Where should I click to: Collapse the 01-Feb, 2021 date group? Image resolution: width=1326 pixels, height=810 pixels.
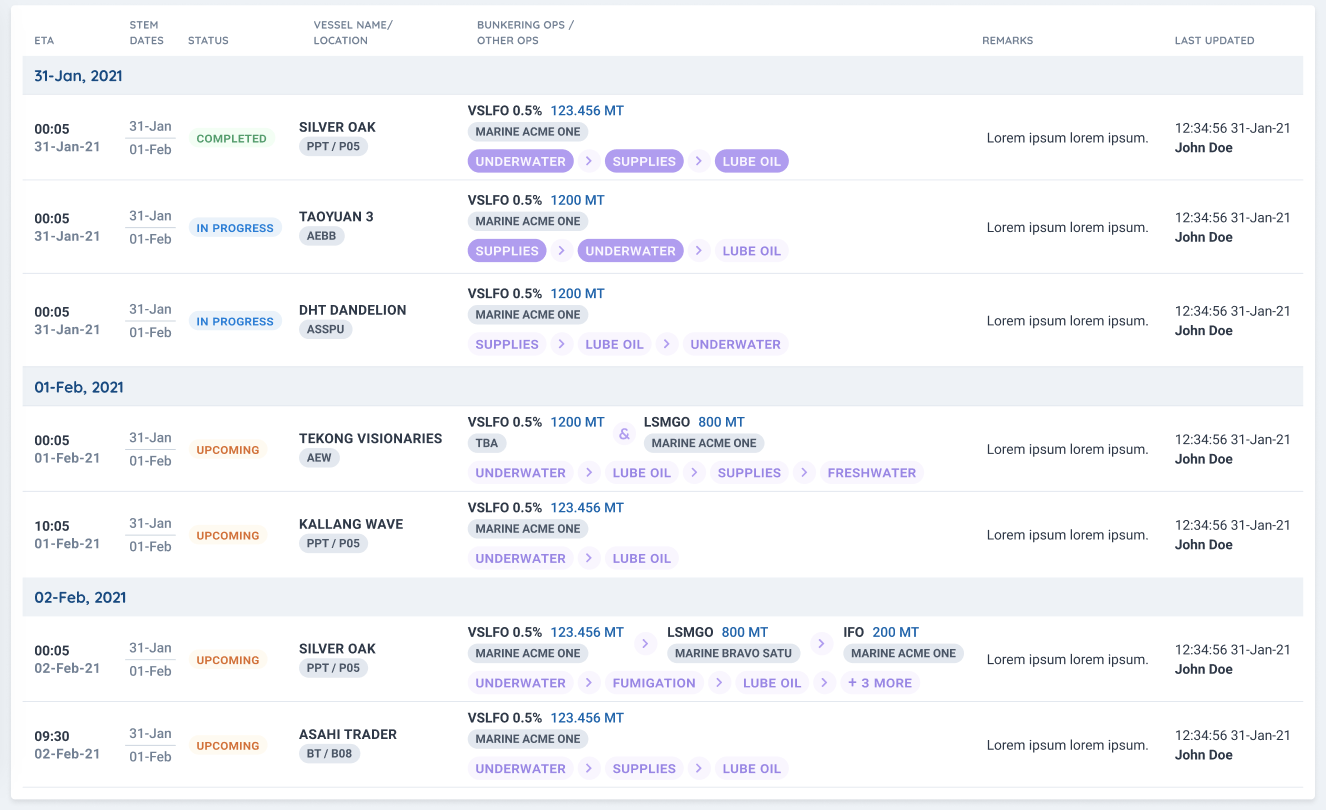tap(78, 387)
